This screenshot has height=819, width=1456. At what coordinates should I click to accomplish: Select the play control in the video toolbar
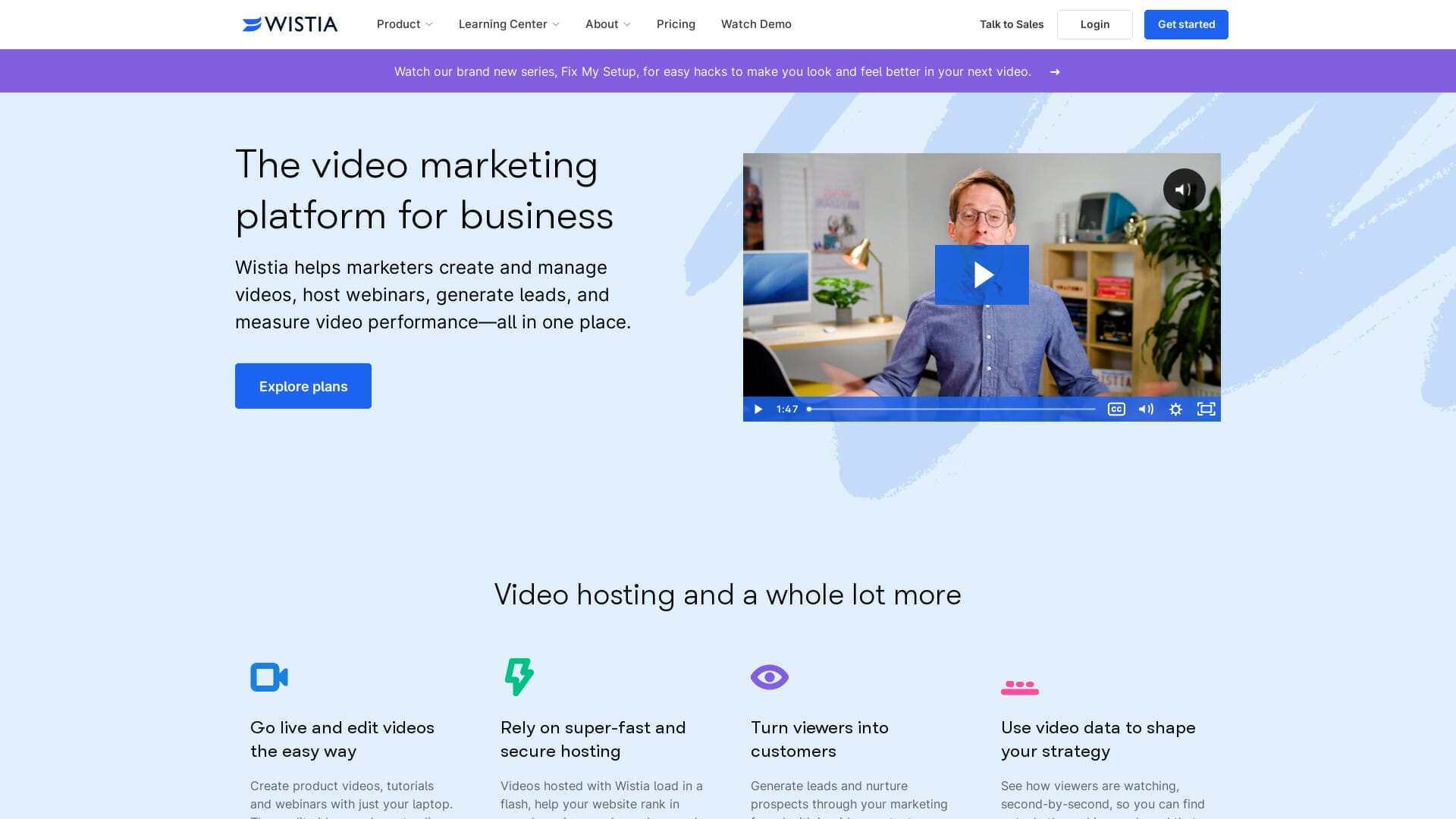click(x=758, y=409)
